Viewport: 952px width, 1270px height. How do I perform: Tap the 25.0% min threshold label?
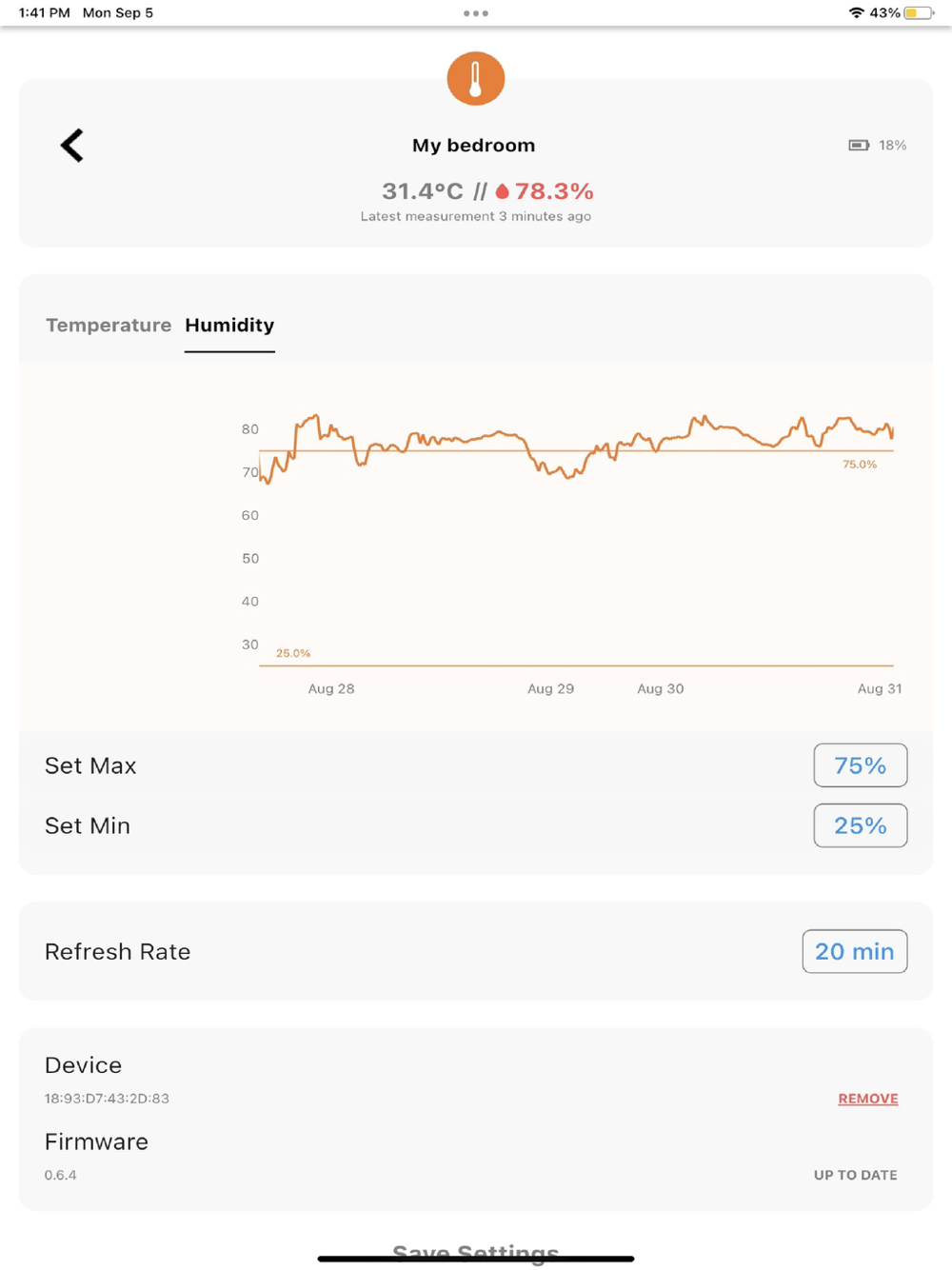[x=293, y=653]
